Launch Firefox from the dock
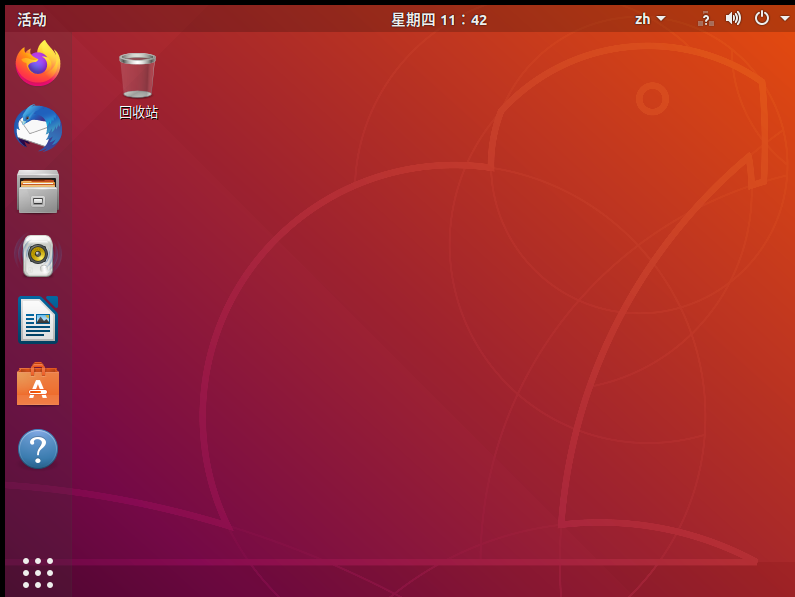Screen dimensions: 795x597 [38, 63]
